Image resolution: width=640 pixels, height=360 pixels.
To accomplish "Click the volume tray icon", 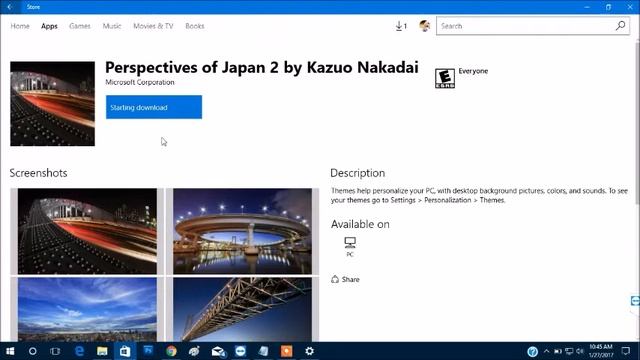I will click(580, 351).
